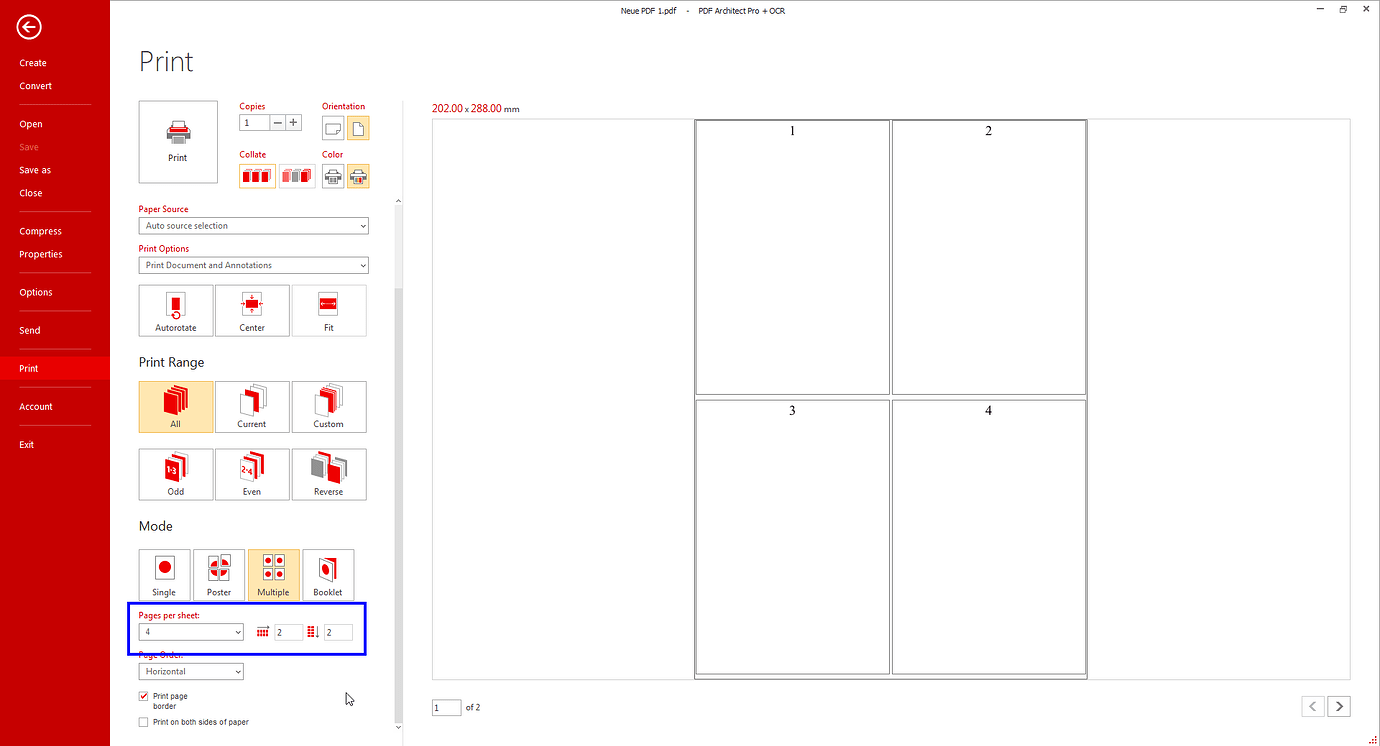Switch Orientation to landscape
The image size is (1380, 746).
coord(332,128)
